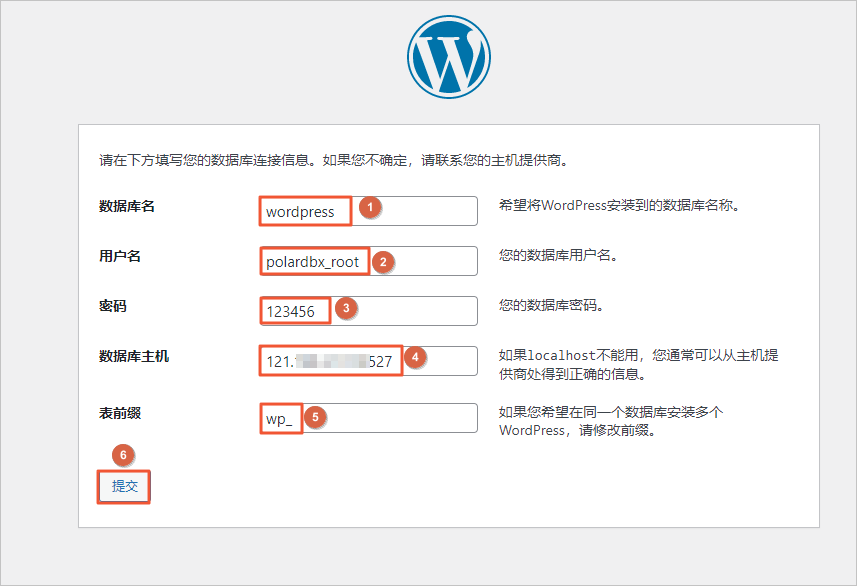Click the 数据库主机 label
This screenshot has width=857, height=586.
pyautogui.click(x=134, y=356)
